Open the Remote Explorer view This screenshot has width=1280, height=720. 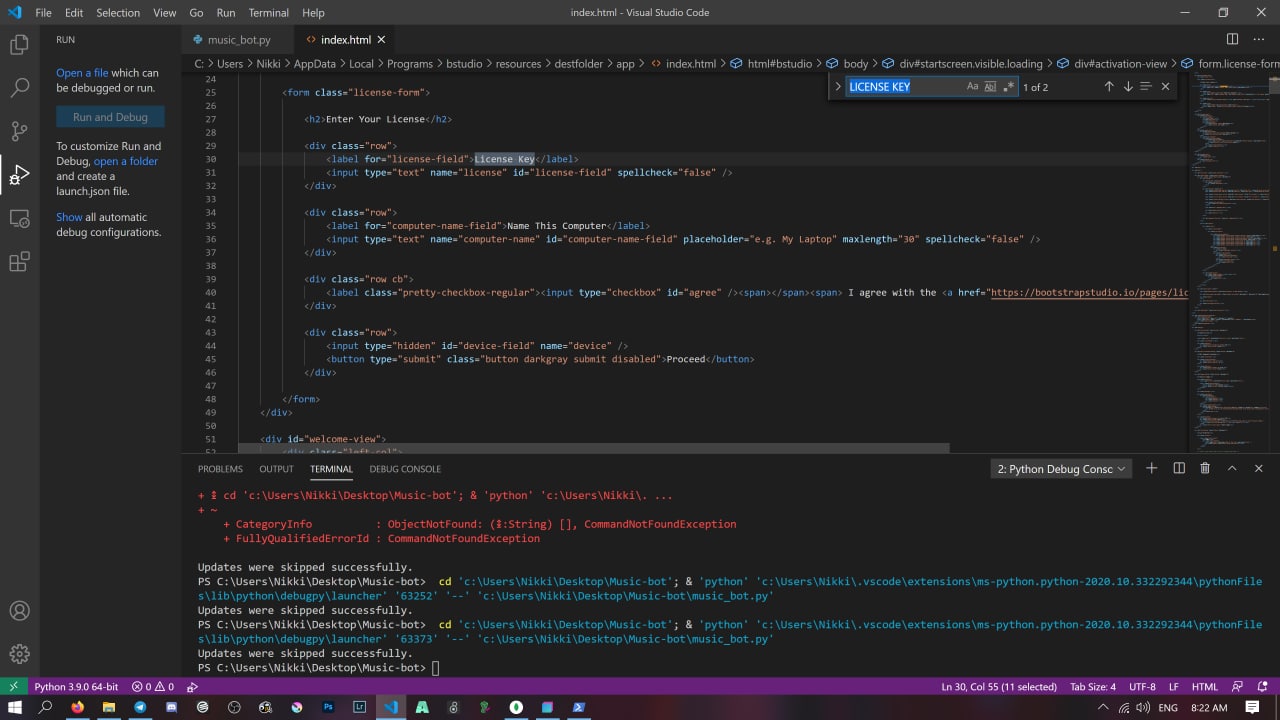[x=19, y=218]
